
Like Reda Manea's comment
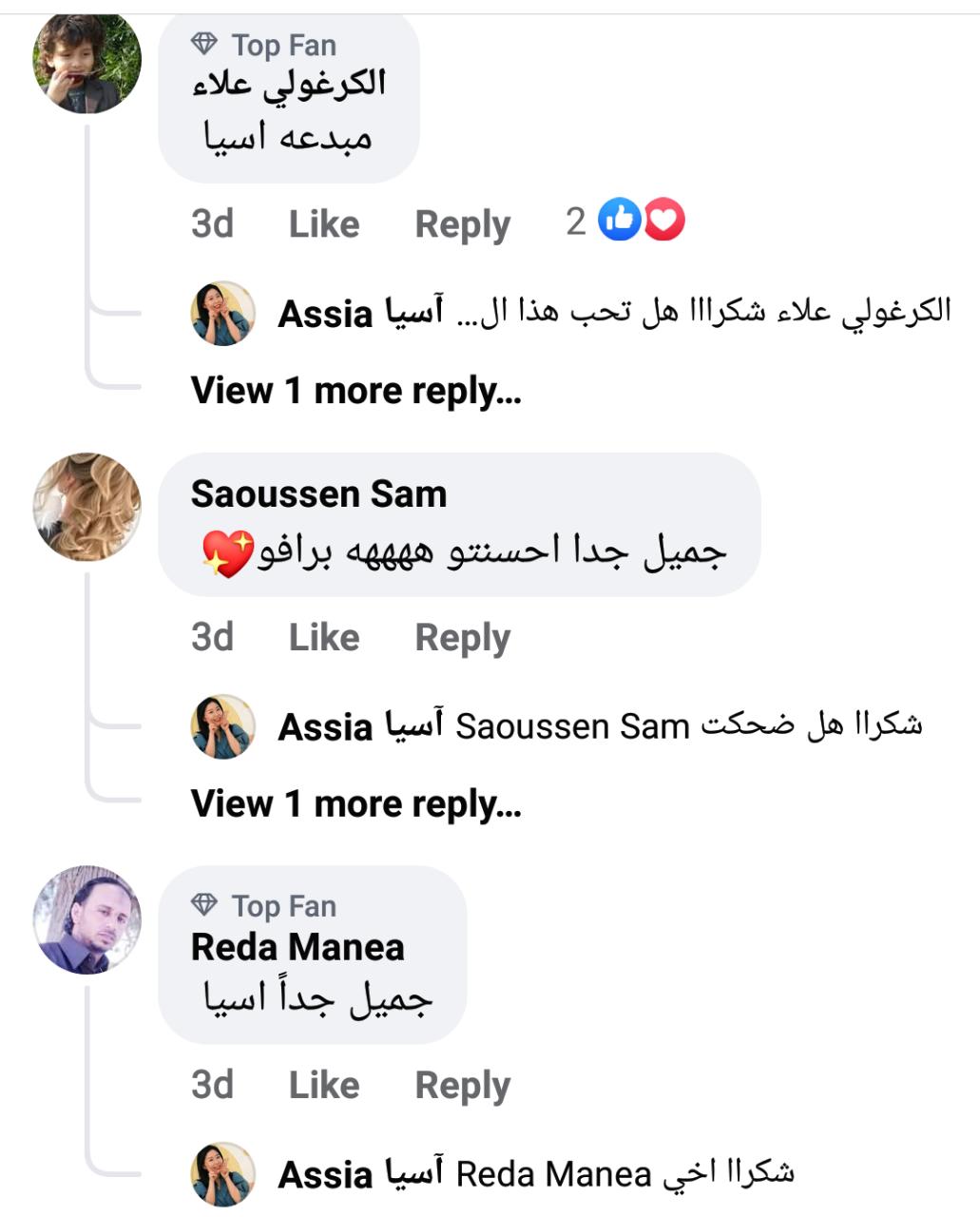tap(323, 1085)
